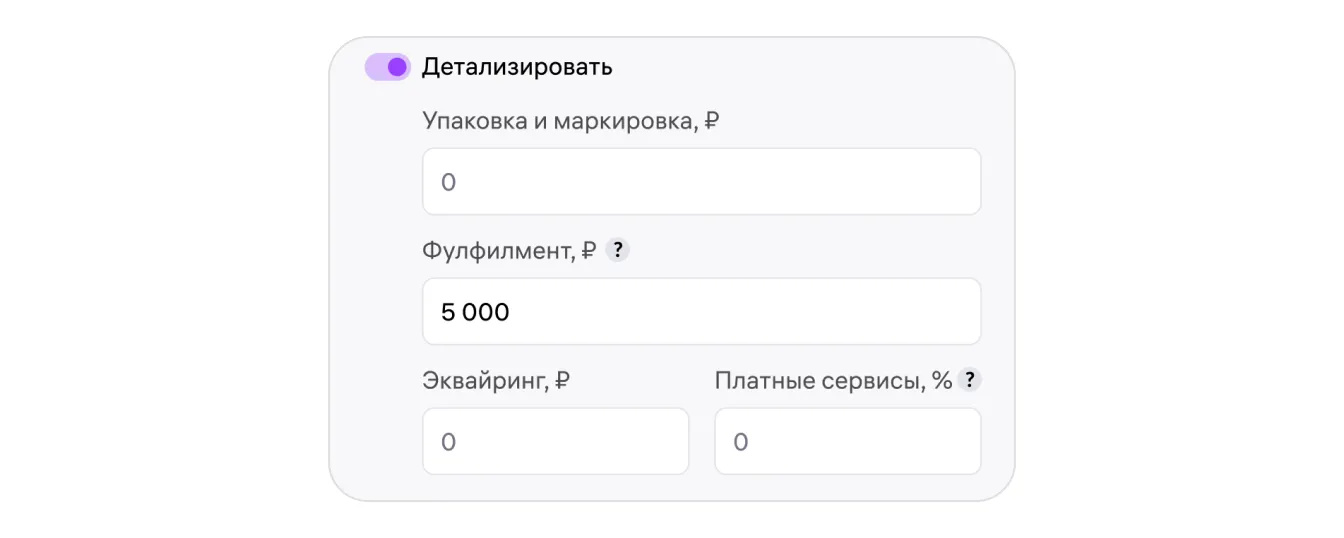Viewport: 1344px width, 538px height.
Task: Show the Платные сервисы help tooltip icon
Action: (x=968, y=381)
